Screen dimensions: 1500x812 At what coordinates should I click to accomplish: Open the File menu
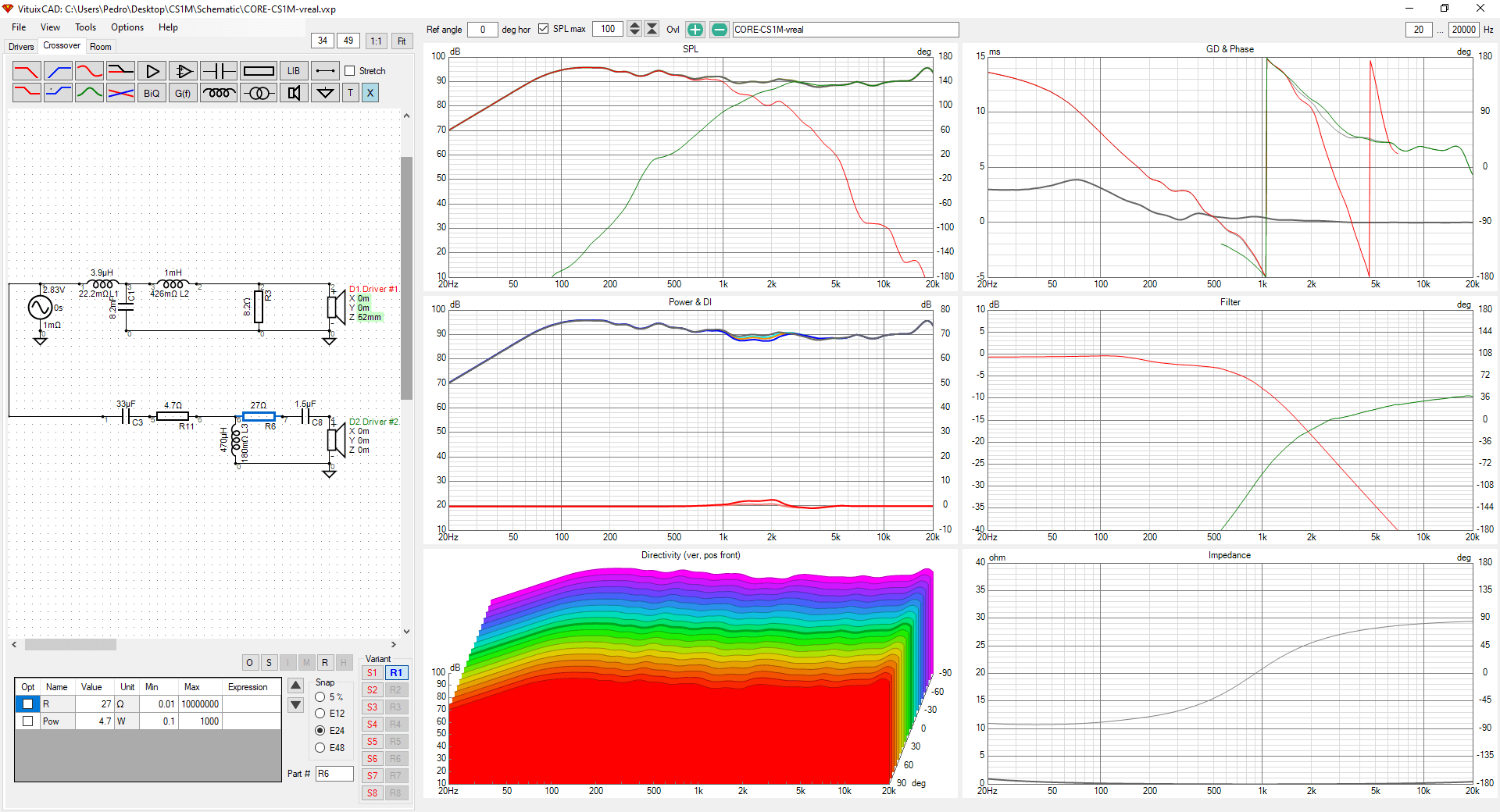point(19,27)
